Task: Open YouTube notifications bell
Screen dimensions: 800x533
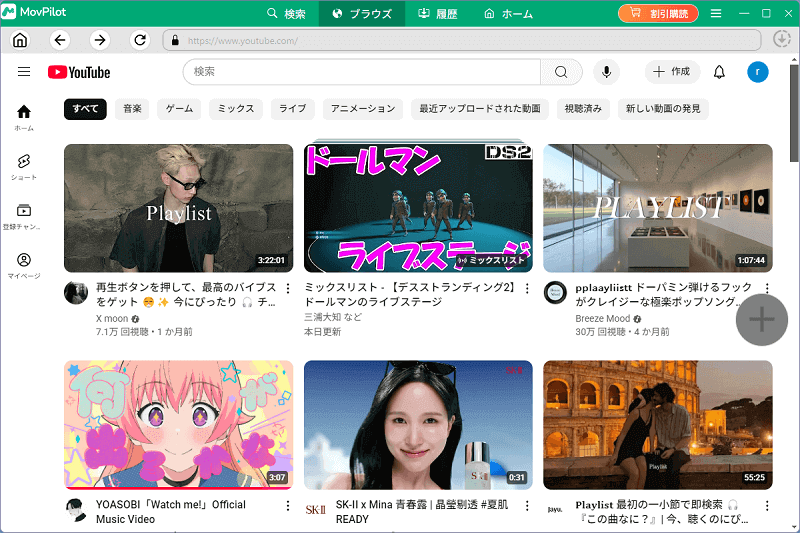Action: (719, 72)
